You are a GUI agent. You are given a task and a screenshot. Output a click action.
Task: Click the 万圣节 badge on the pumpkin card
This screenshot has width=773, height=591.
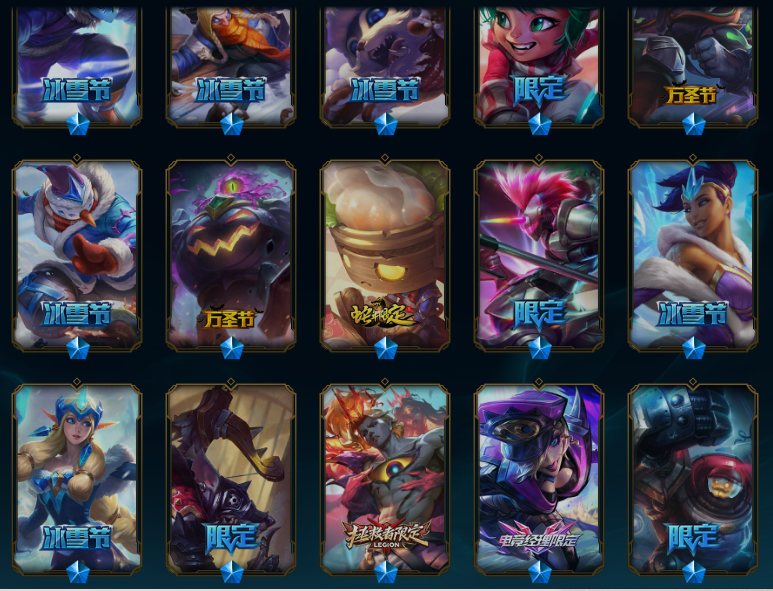(x=229, y=318)
